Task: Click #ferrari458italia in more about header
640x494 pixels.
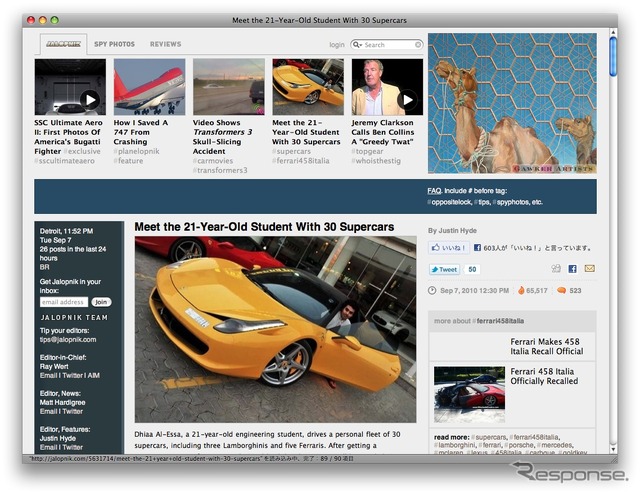Action: (498, 321)
